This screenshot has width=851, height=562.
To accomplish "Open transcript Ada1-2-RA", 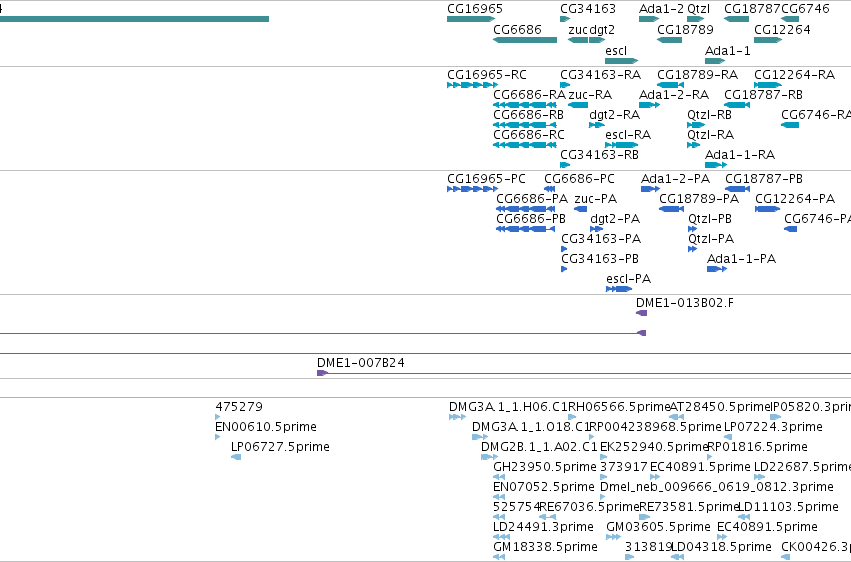I will tap(674, 94).
